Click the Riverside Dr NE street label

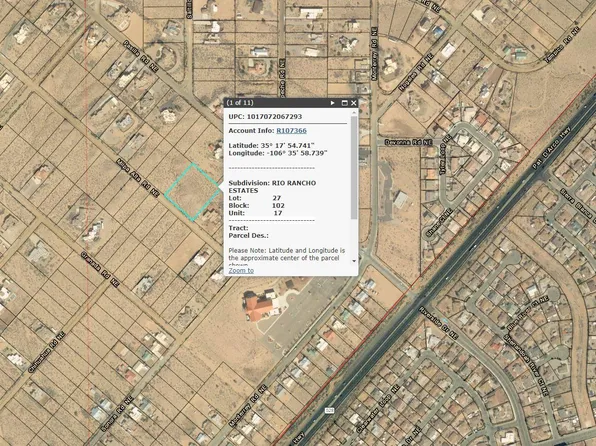438,322
